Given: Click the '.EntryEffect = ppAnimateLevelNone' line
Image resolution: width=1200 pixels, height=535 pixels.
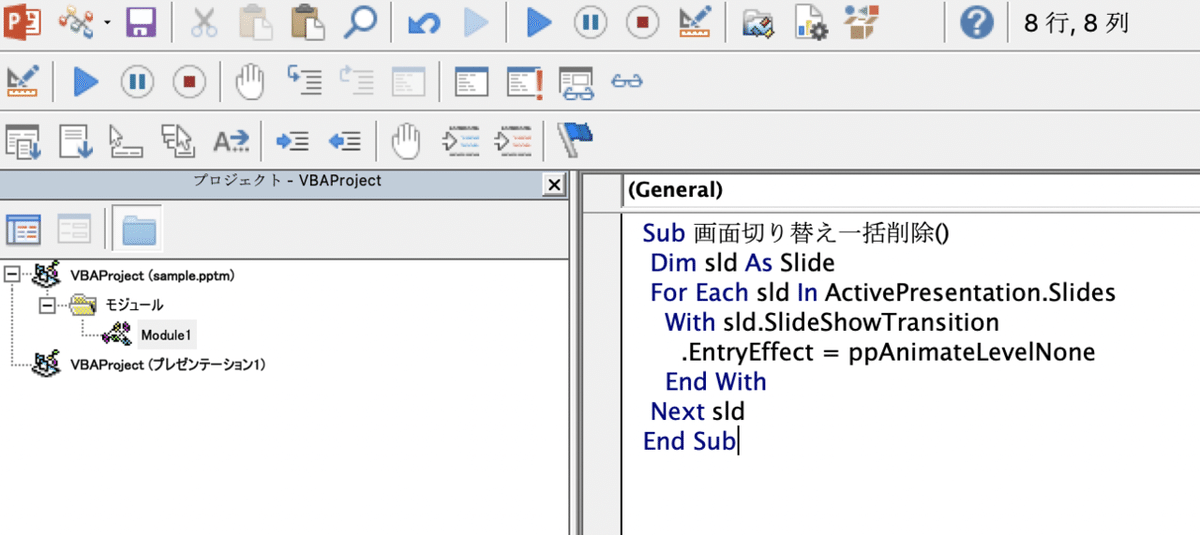Looking at the screenshot, I should 888,352.
